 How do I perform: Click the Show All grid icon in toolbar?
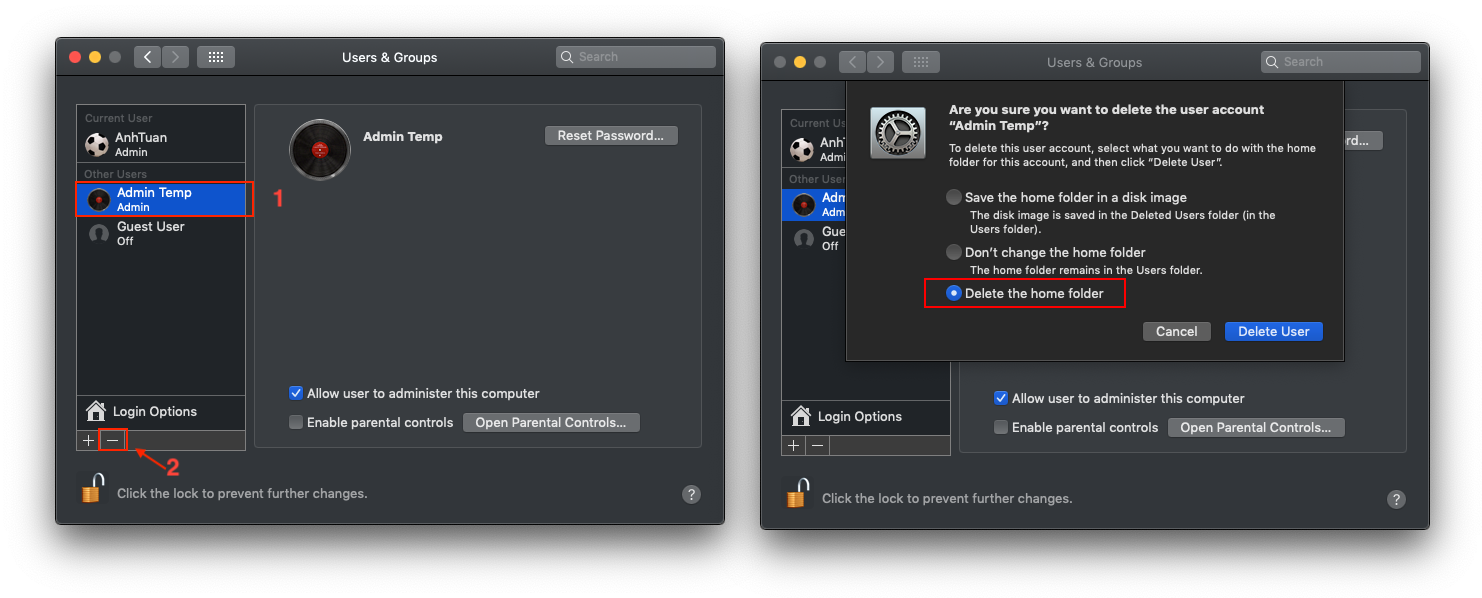[x=216, y=56]
